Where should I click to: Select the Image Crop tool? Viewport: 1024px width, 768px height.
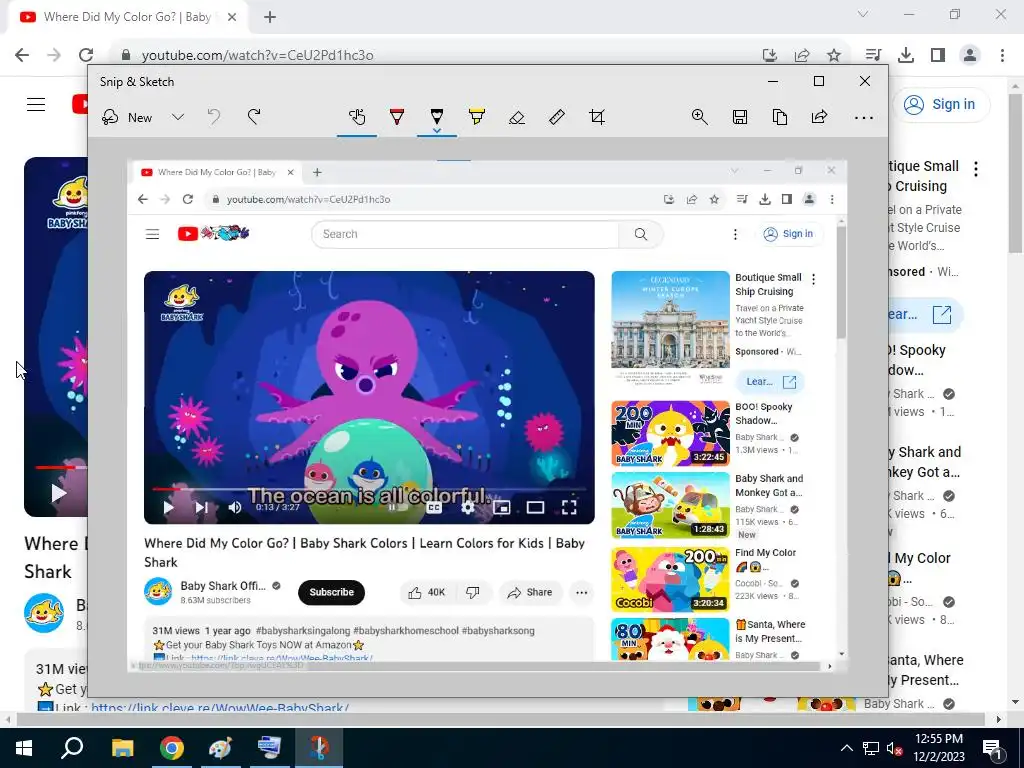pyautogui.click(x=597, y=118)
